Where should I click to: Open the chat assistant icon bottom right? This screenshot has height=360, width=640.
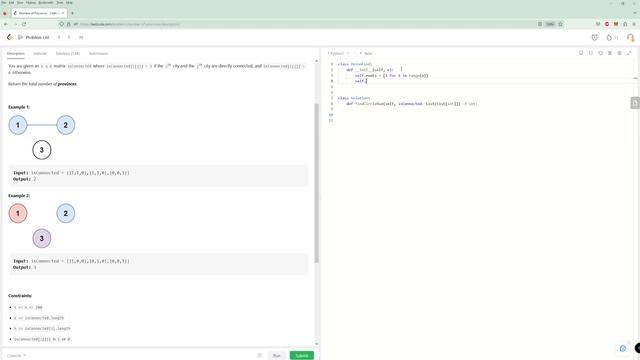pyautogui.click(x=623, y=348)
